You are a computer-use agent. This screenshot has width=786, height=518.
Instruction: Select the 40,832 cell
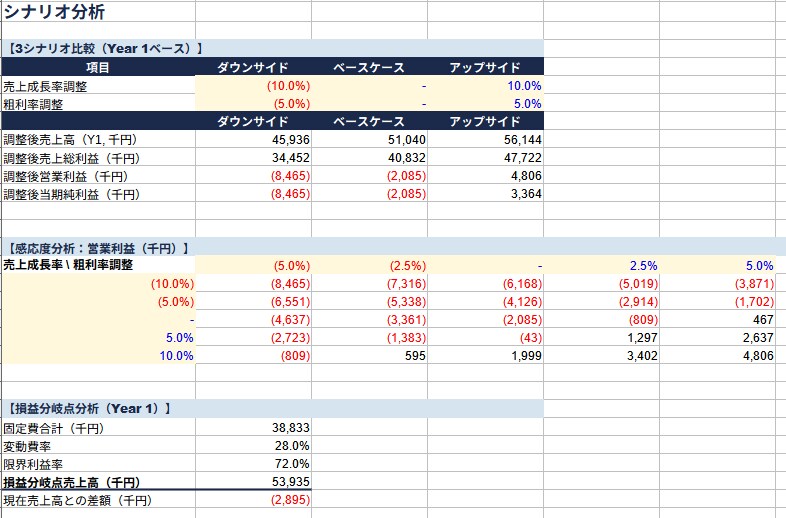tap(369, 157)
